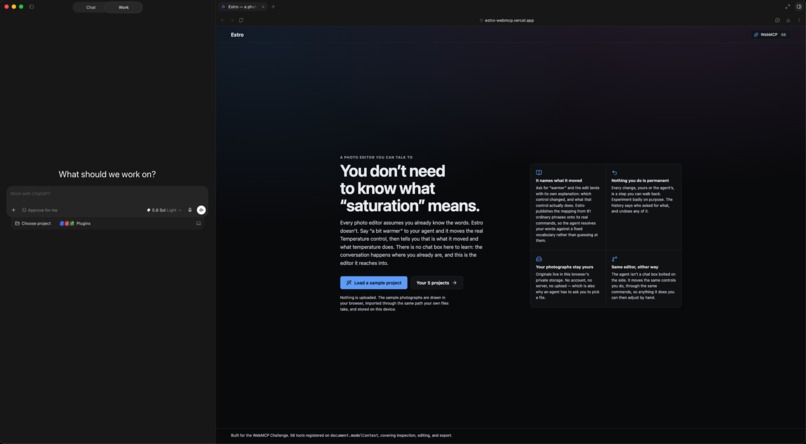Switch to the Chat mode tab
806x444 pixels.
click(x=91, y=7)
